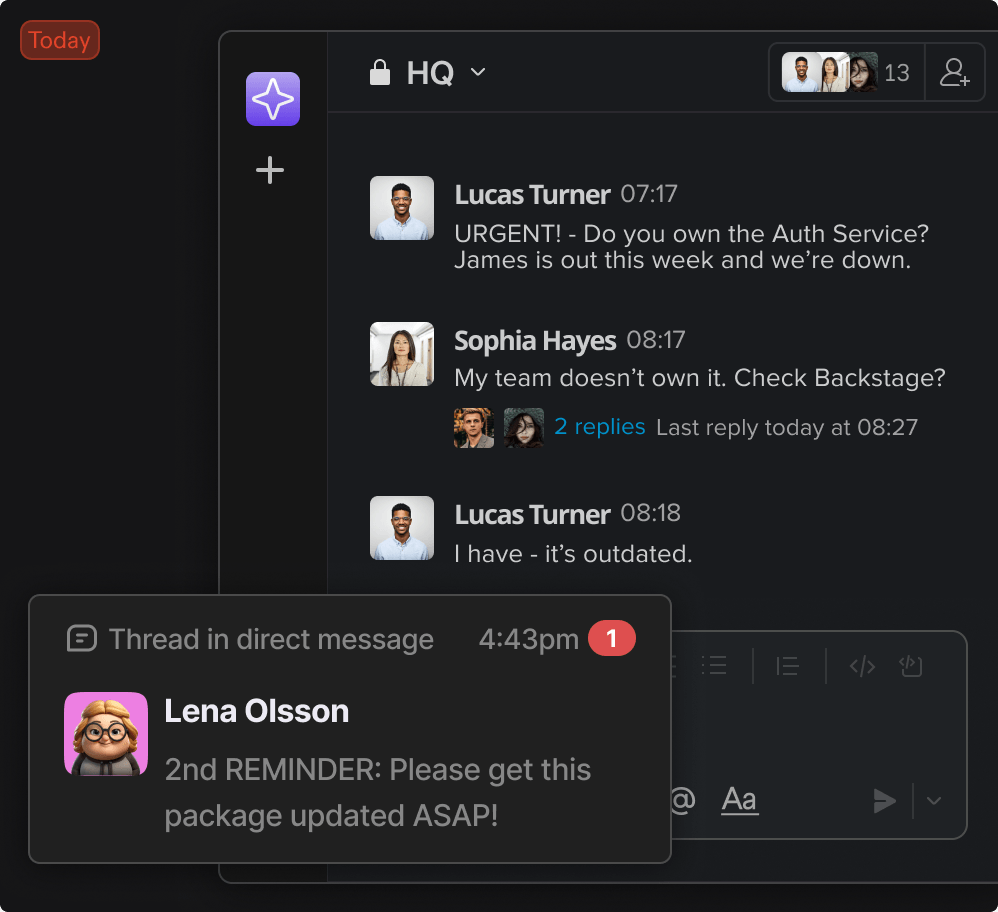
Task: Open Lena Olsson's avatar in notification
Action: click(106, 734)
